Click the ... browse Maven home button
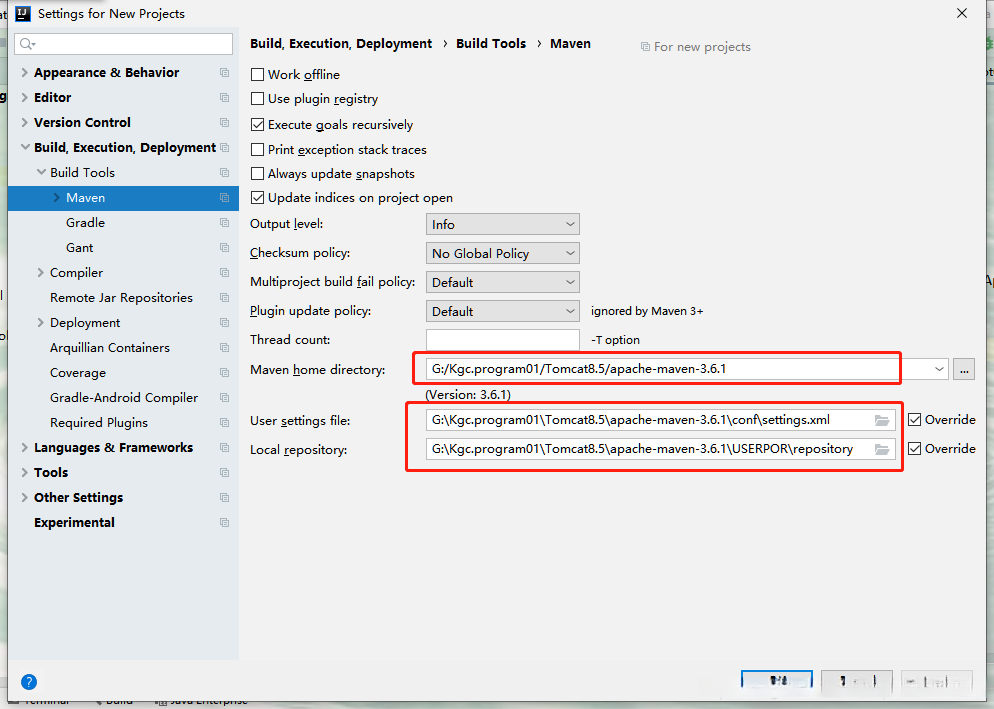This screenshot has width=994, height=709. click(x=964, y=369)
